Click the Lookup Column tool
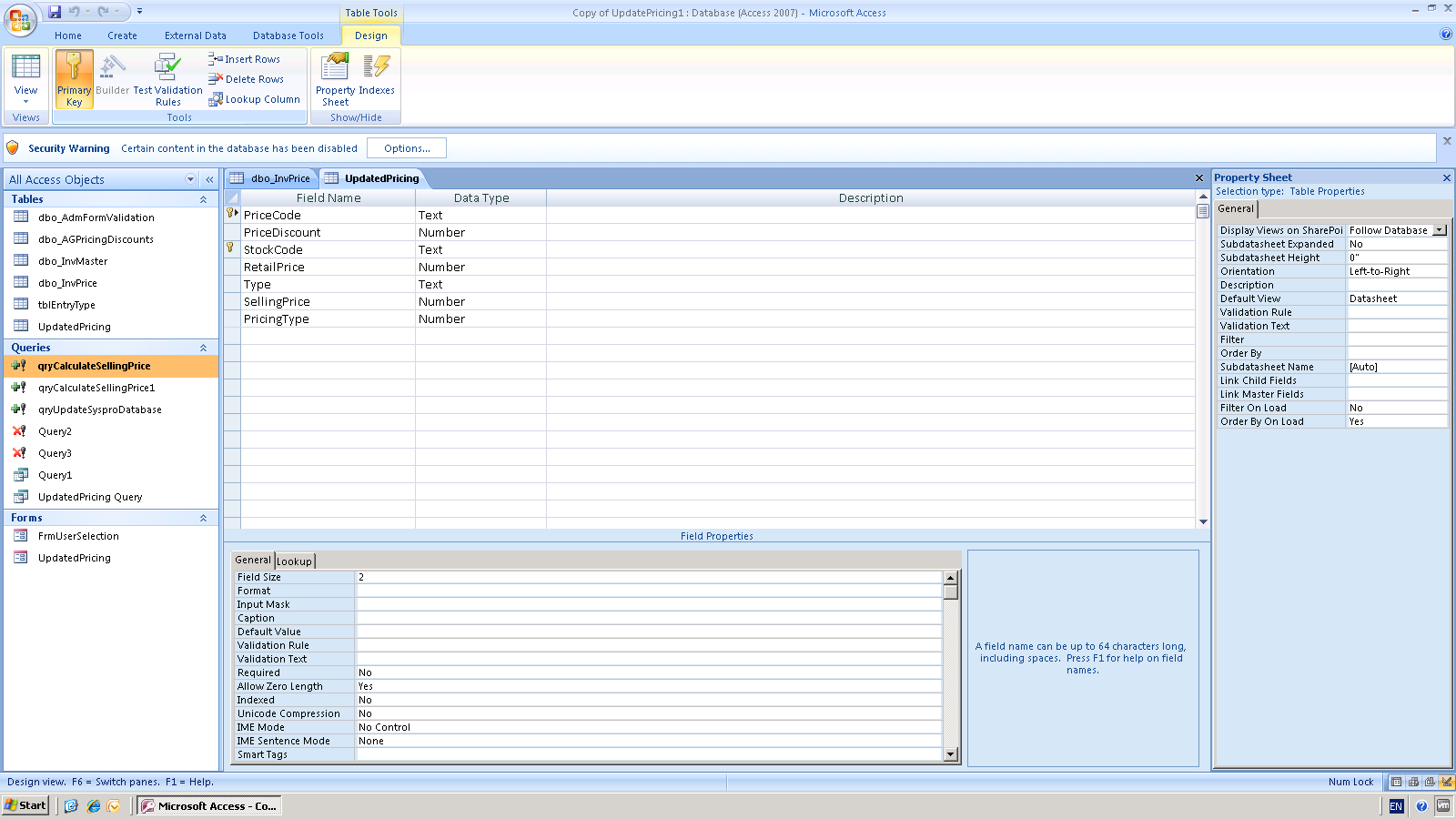 [x=254, y=99]
